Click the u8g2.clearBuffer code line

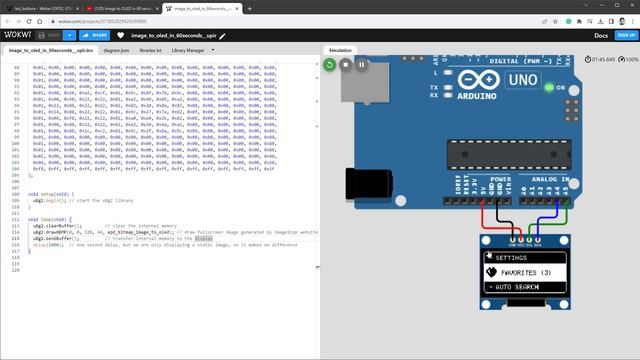pyautogui.click(x=105, y=226)
